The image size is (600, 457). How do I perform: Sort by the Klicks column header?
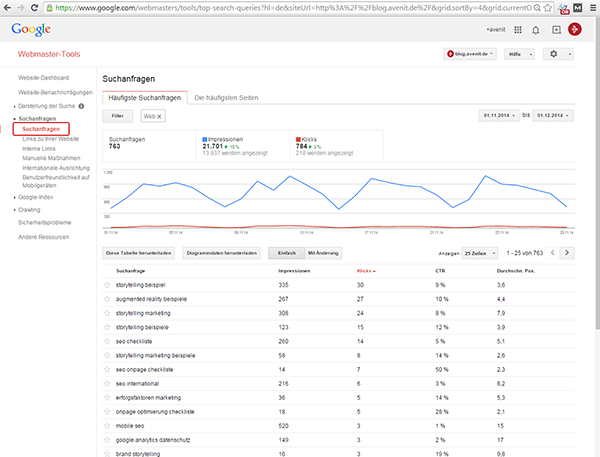[x=366, y=271]
